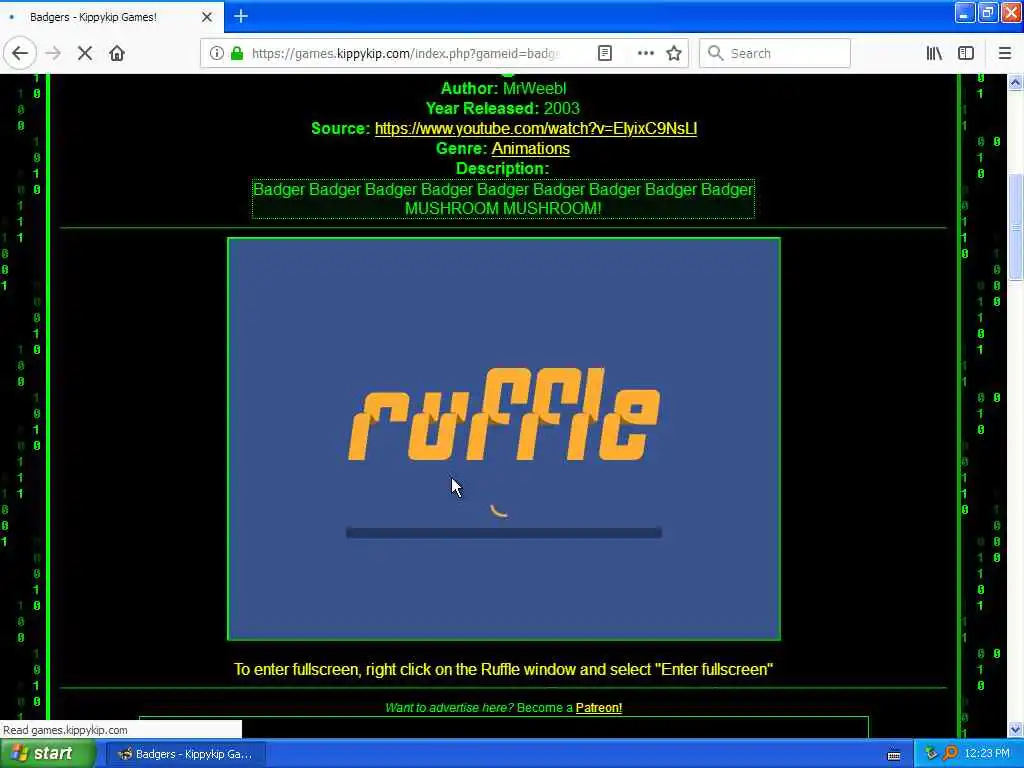Open a new browser tab
The height and width of the screenshot is (768, 1024).
pyautogui.click(x=240, y=16)
